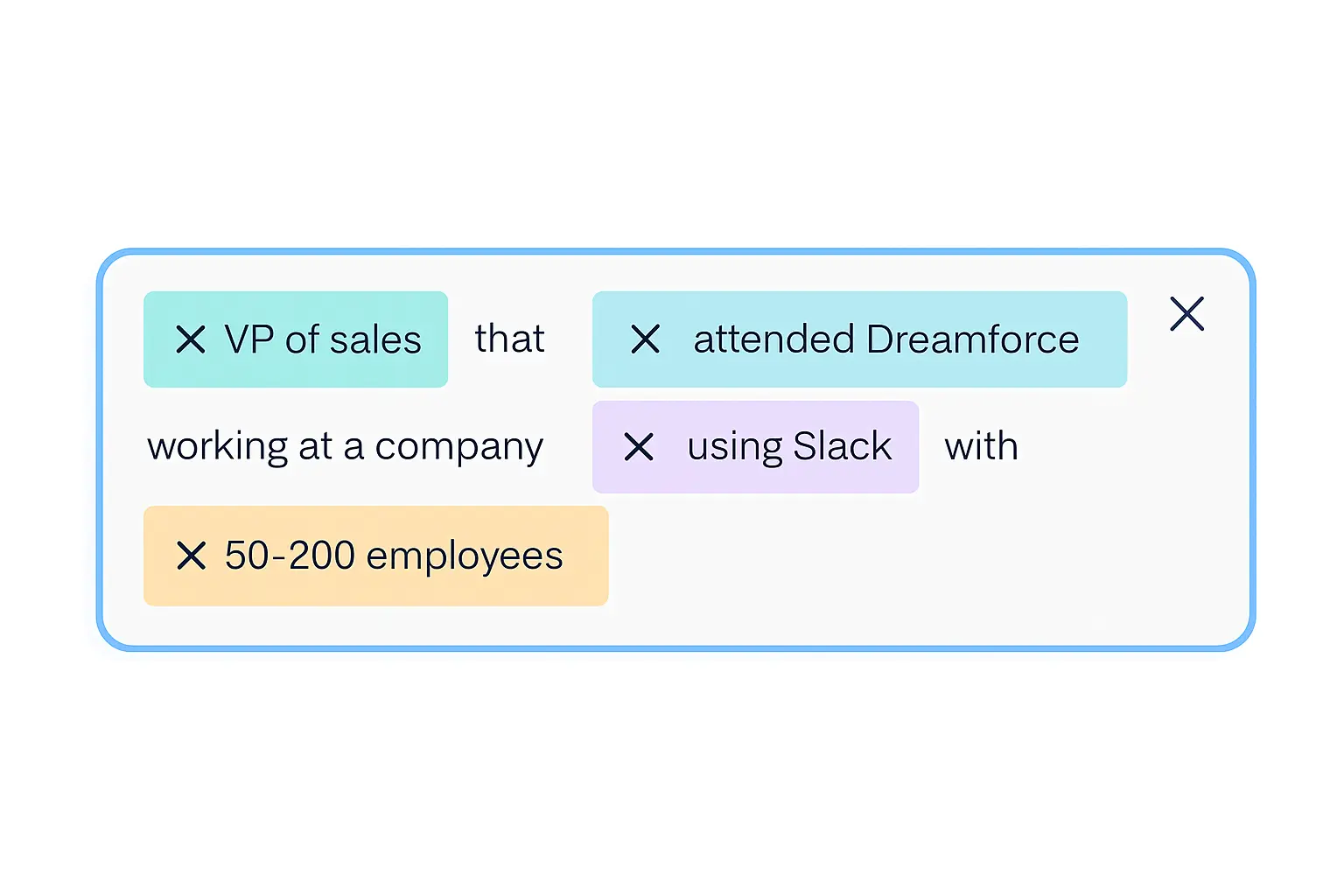Click the word "Dreamforce" in the blue chip
Viewport: 1344px width, 896px height.
pyautogui.click(x=972, y=339)
